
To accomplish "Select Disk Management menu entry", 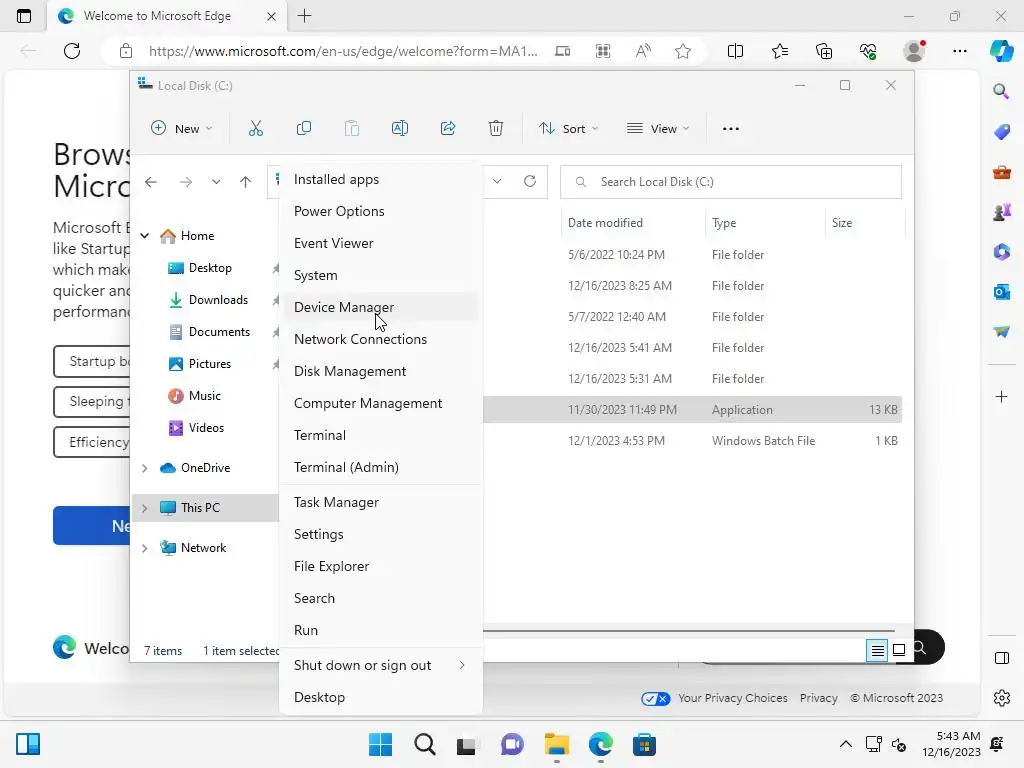I will click(381, 372).
